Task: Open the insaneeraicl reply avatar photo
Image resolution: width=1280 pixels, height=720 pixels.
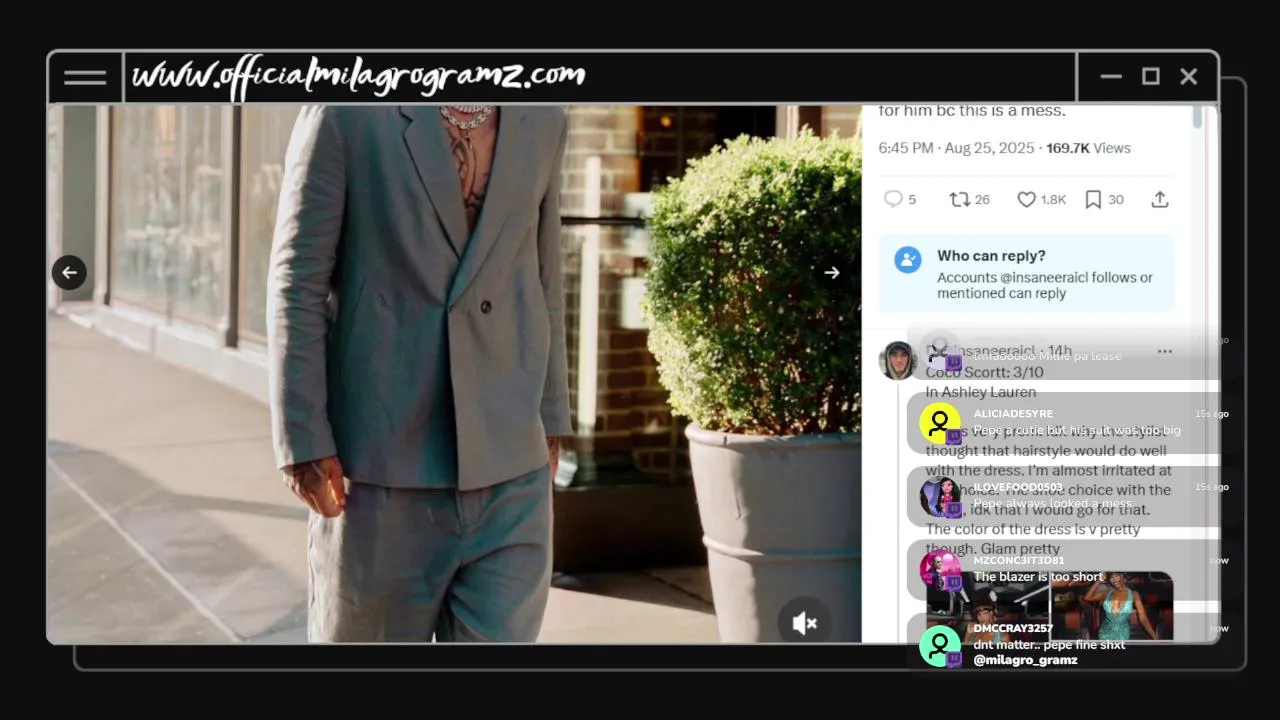Action: coord(898,360)
